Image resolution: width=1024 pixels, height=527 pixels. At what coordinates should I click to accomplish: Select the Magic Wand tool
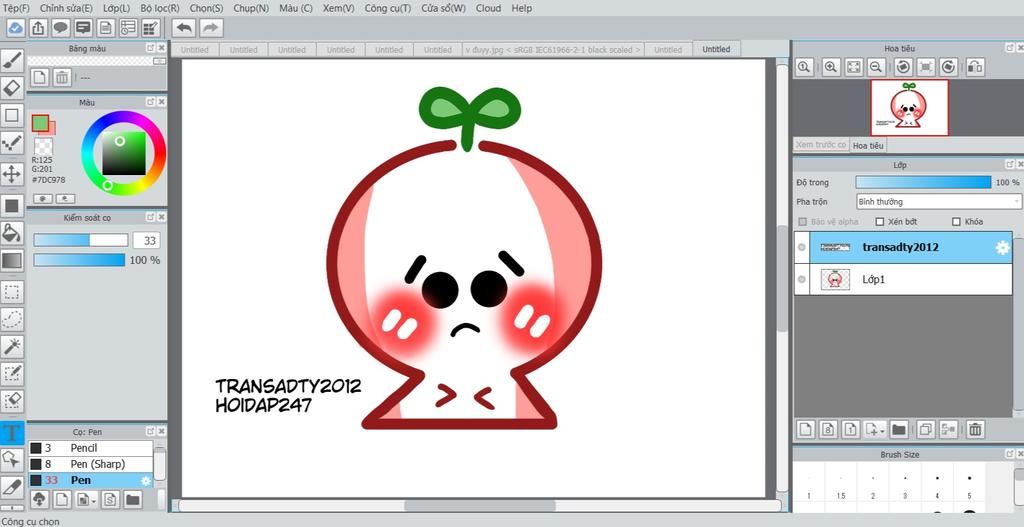pos(12,346)
